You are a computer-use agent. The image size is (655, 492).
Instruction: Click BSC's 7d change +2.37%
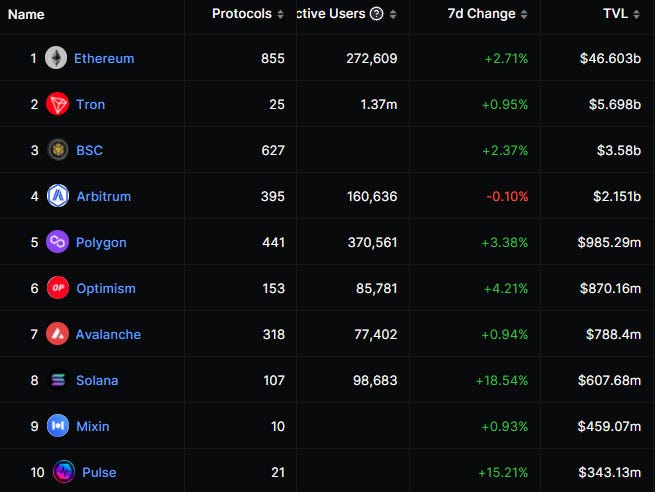click(505, 150)
